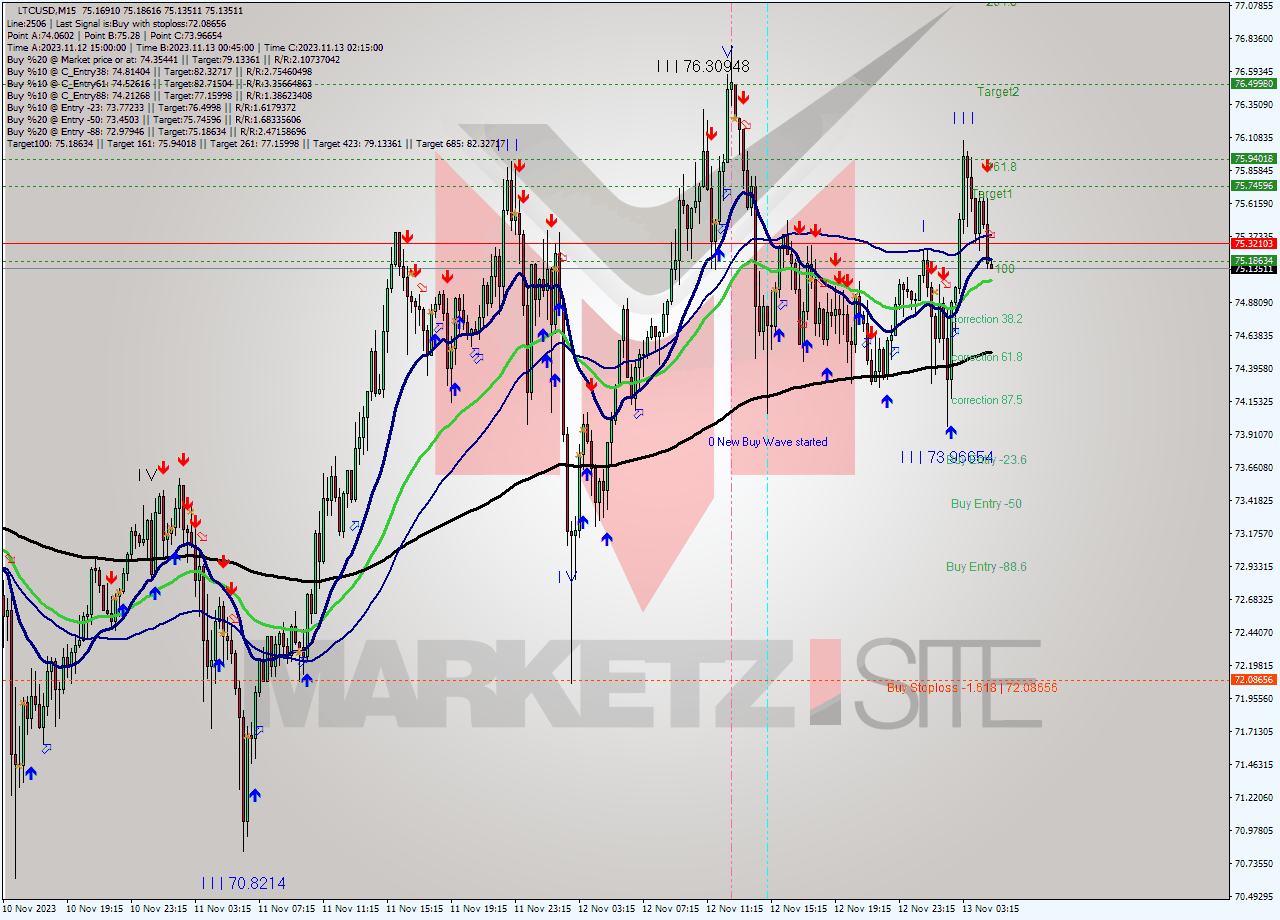Click the '11 Nov 03:15' time label
Screen dimensions: 1280x920
coord(222,910)
